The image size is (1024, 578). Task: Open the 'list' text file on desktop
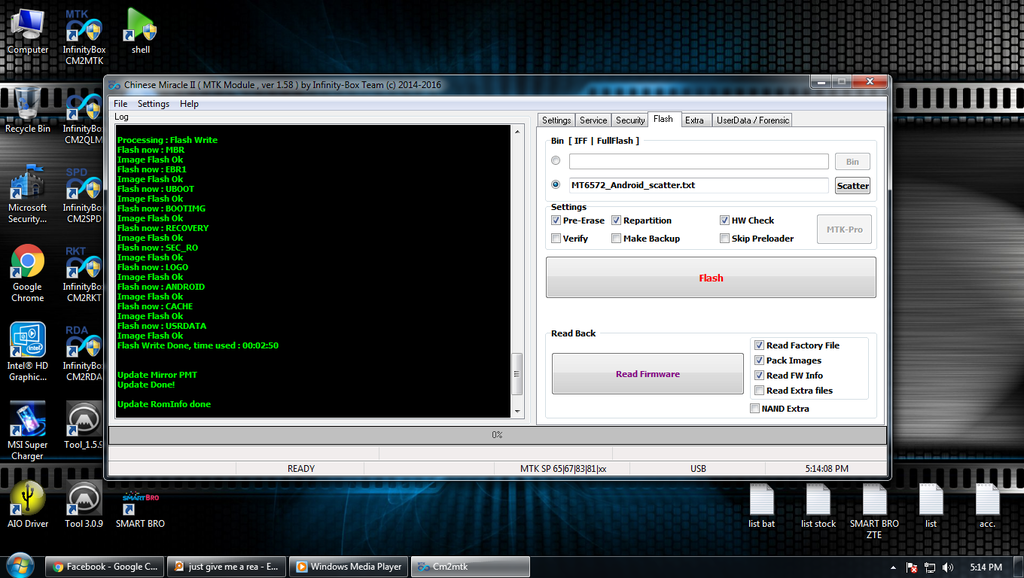pyautogui.click(x=931, y=506)
